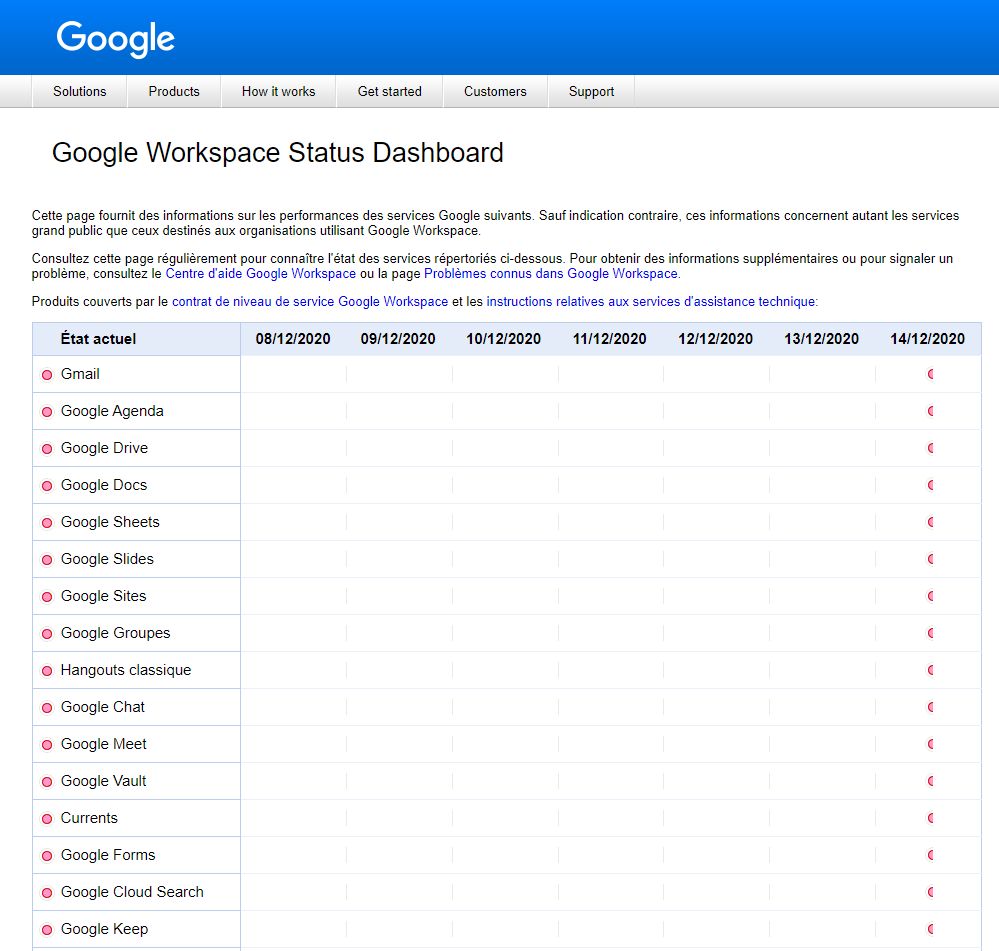This screenshot has height=951, width=999.
Task: Open Hangouts classique outage marker on 14/12/2020
Action: (x=930, y=669)
